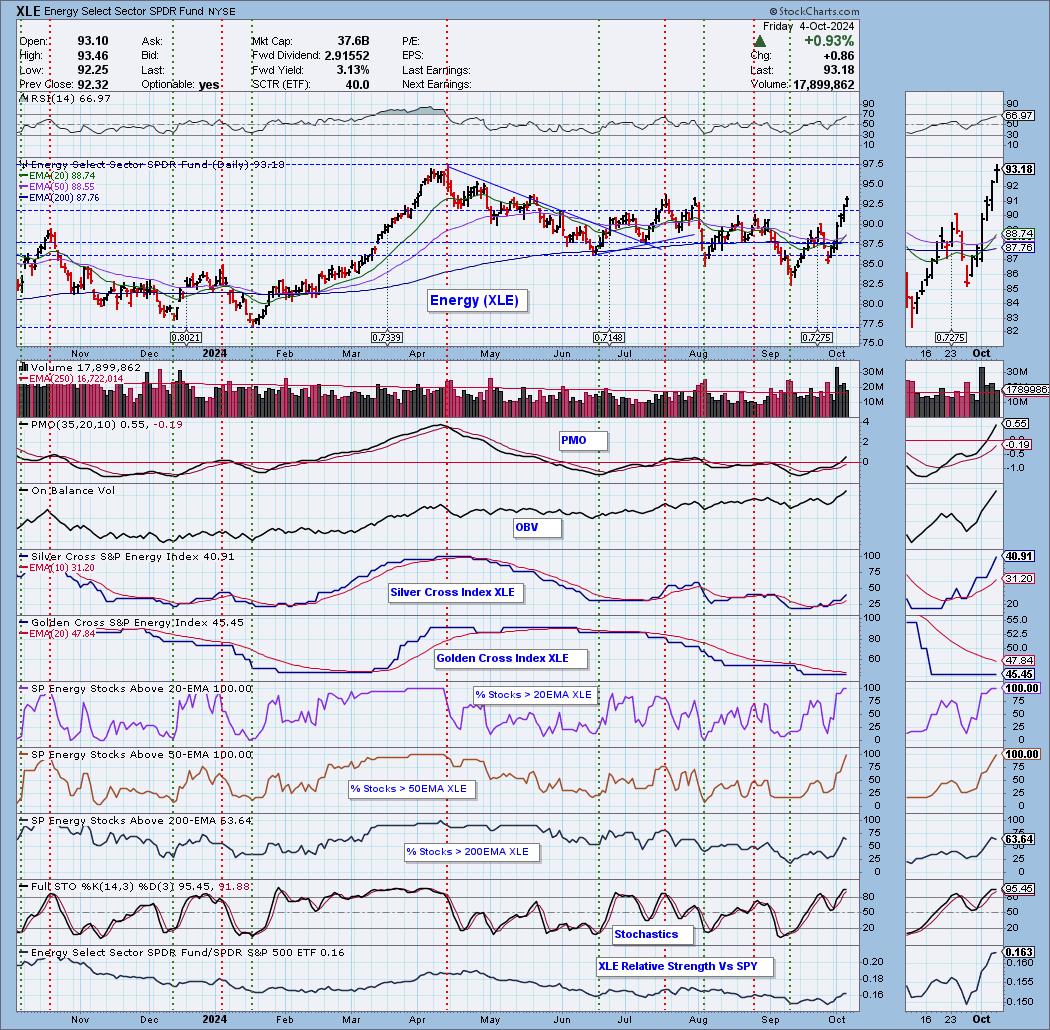Click the 0.7148 annotation near July
The image size is (1050, 1030).
609,338
